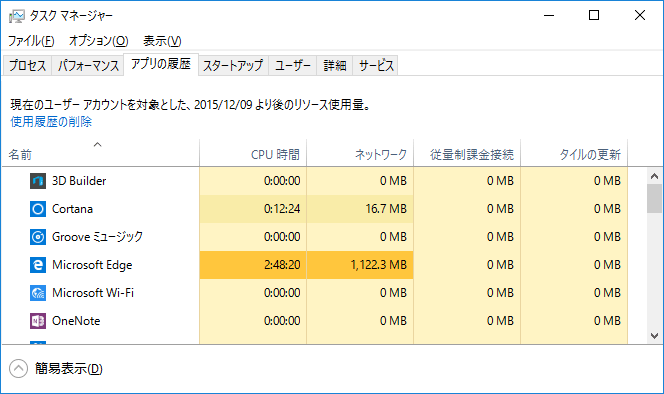Maximize the Task Manager window
The image size is (664, 394).
pyautogui.click(x=594, y=16)
